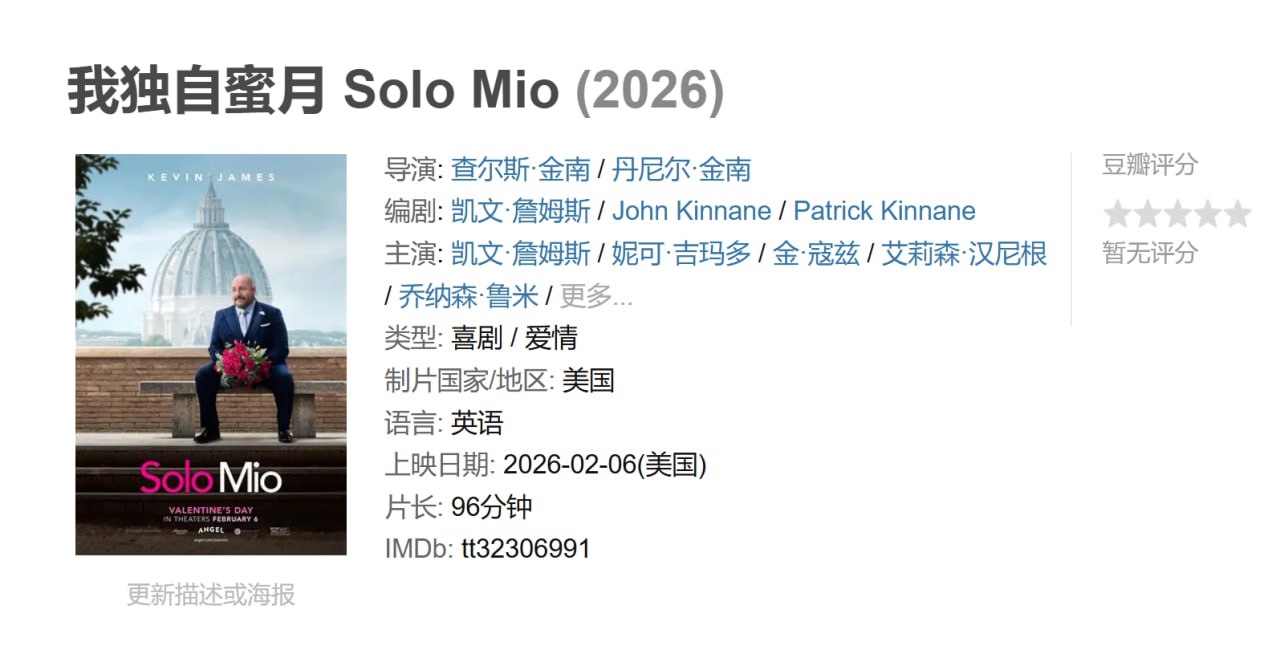Open writer John Kinnane's page
Screen dimensions: 1280x654
691,211
